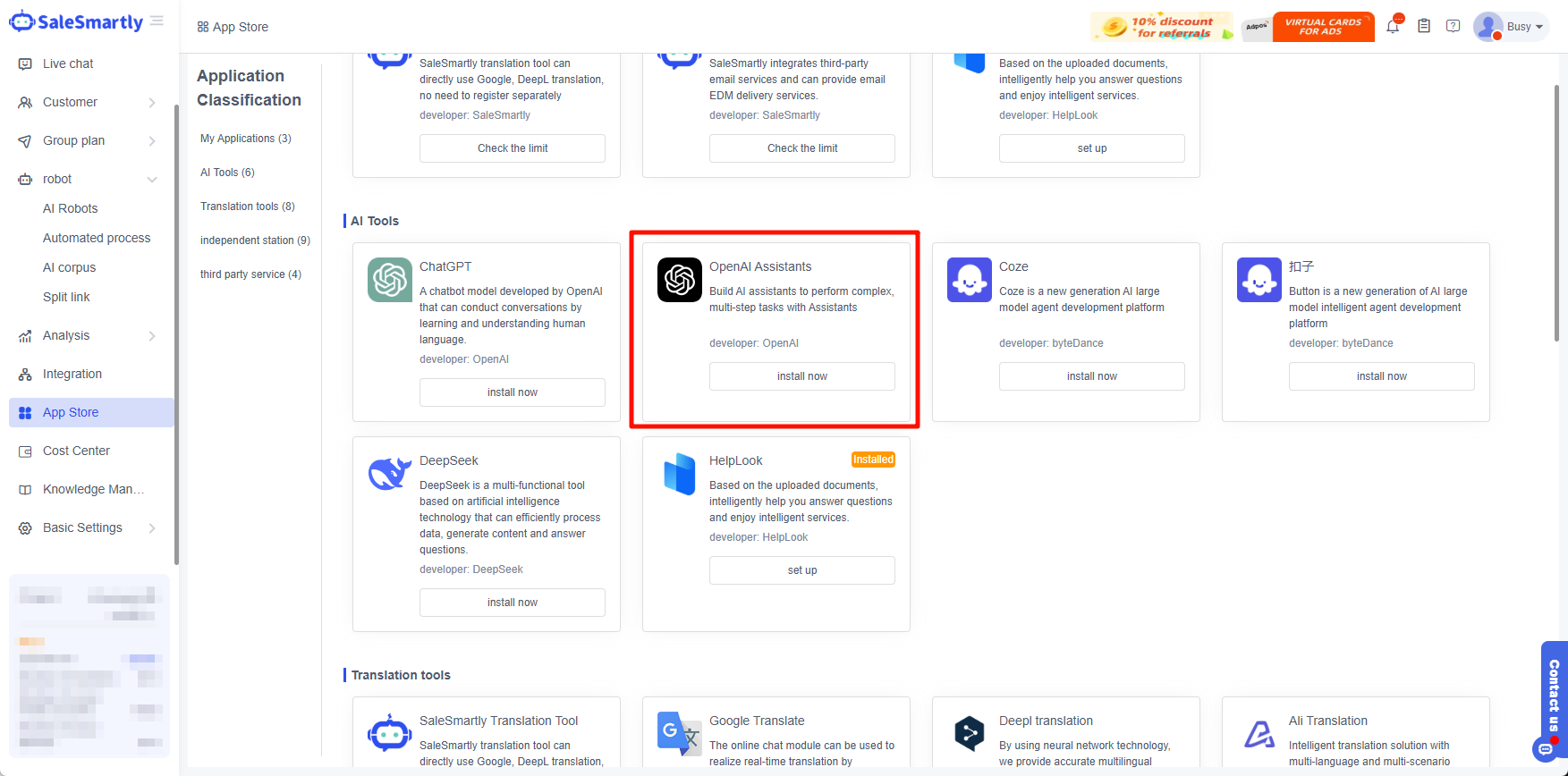Click the "developer: OpenAI" text under ChatGPT
The height and width of the screenshot is (776, 1568).
[x=464, y=359]
